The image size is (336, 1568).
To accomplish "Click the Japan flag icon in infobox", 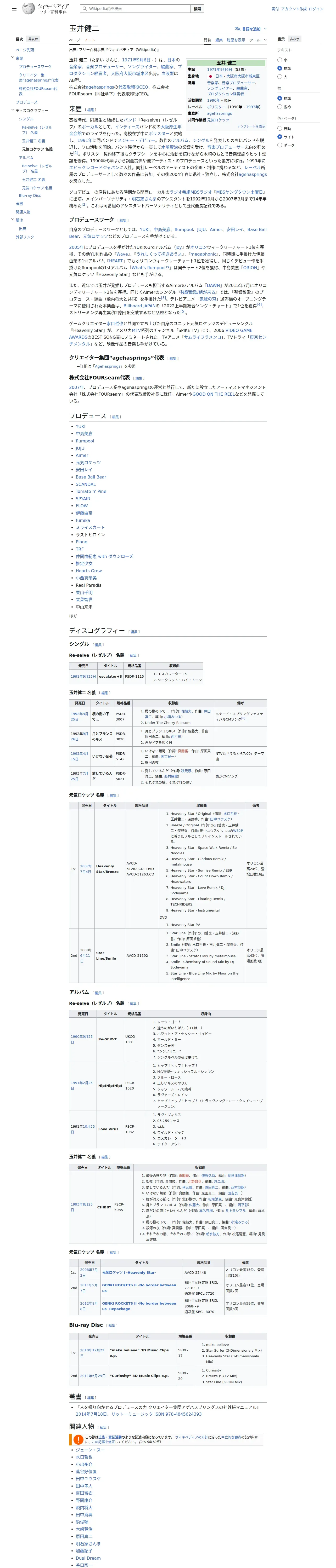I will click(210, 76).
